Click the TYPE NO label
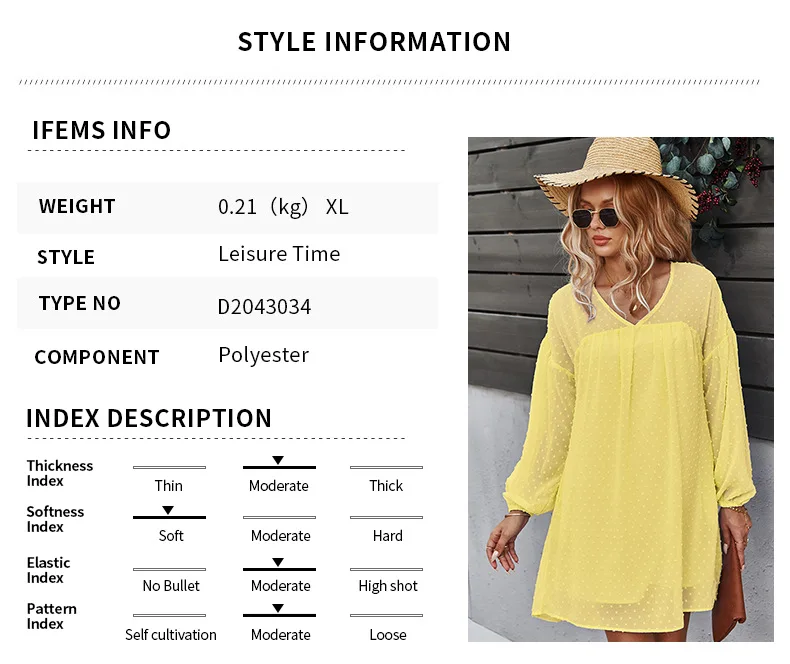 click(80, 303)
